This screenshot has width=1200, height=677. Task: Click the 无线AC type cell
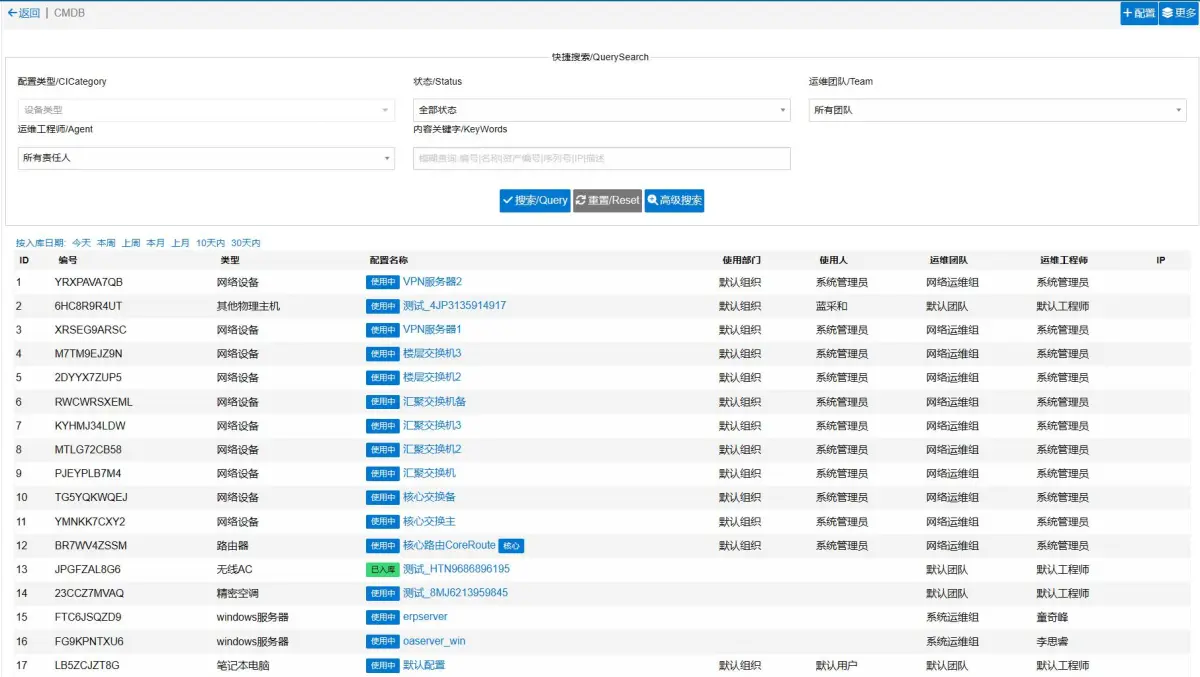tap(234, 570)
